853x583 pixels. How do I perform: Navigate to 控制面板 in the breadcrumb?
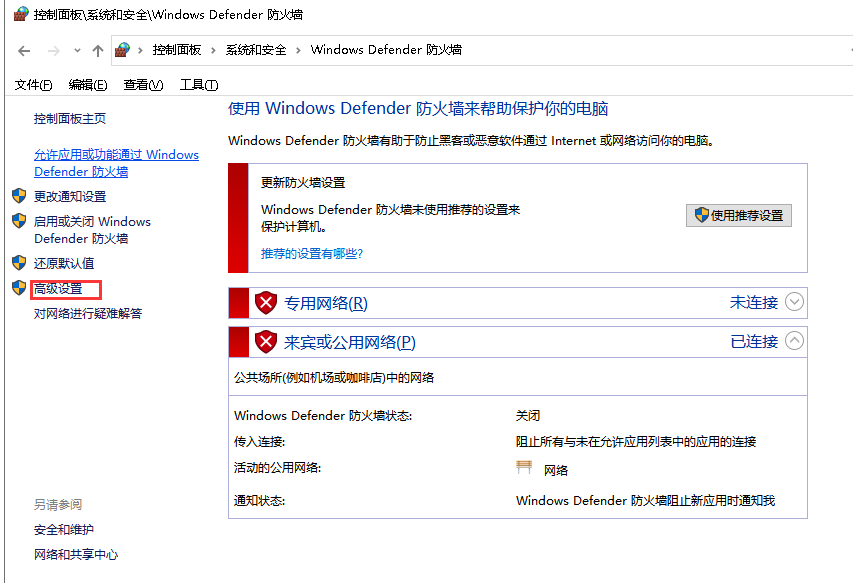(x=177, y=50)
